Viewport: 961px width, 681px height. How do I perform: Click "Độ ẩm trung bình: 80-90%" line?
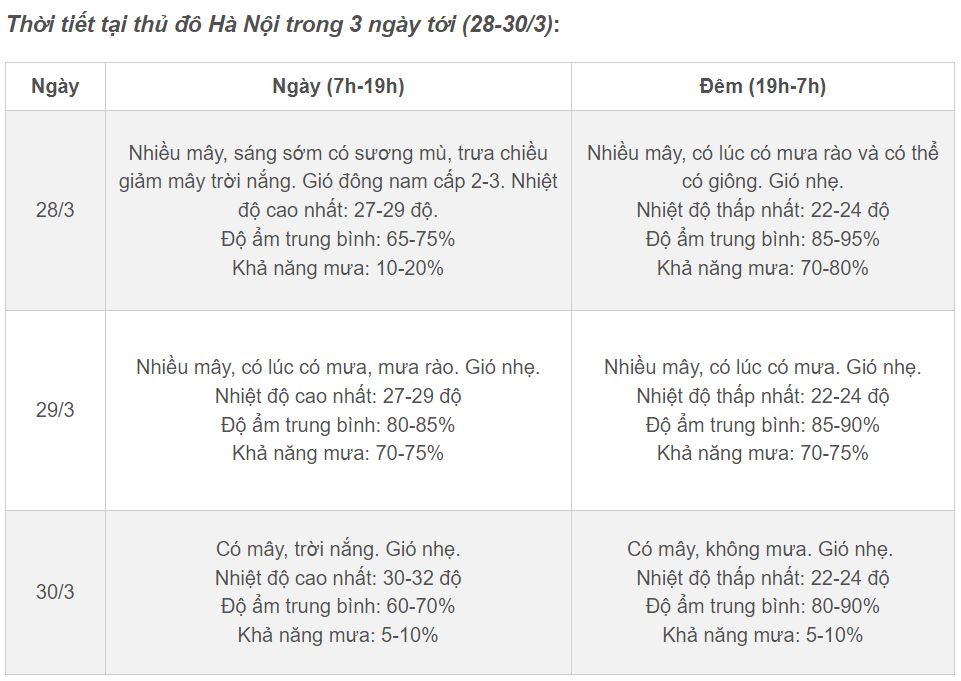(762, 606)
